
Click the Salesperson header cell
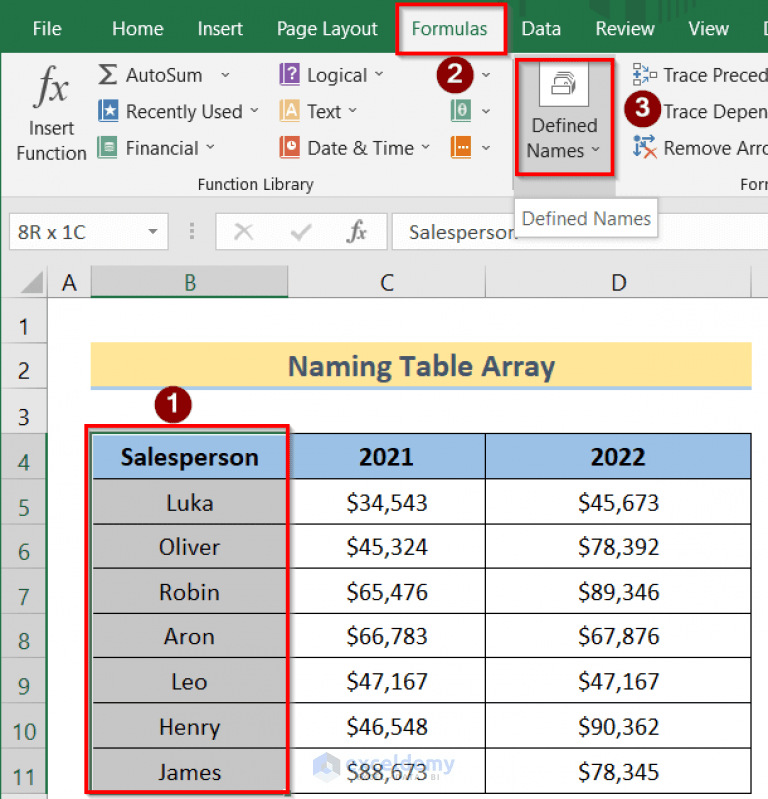[190, 457]
